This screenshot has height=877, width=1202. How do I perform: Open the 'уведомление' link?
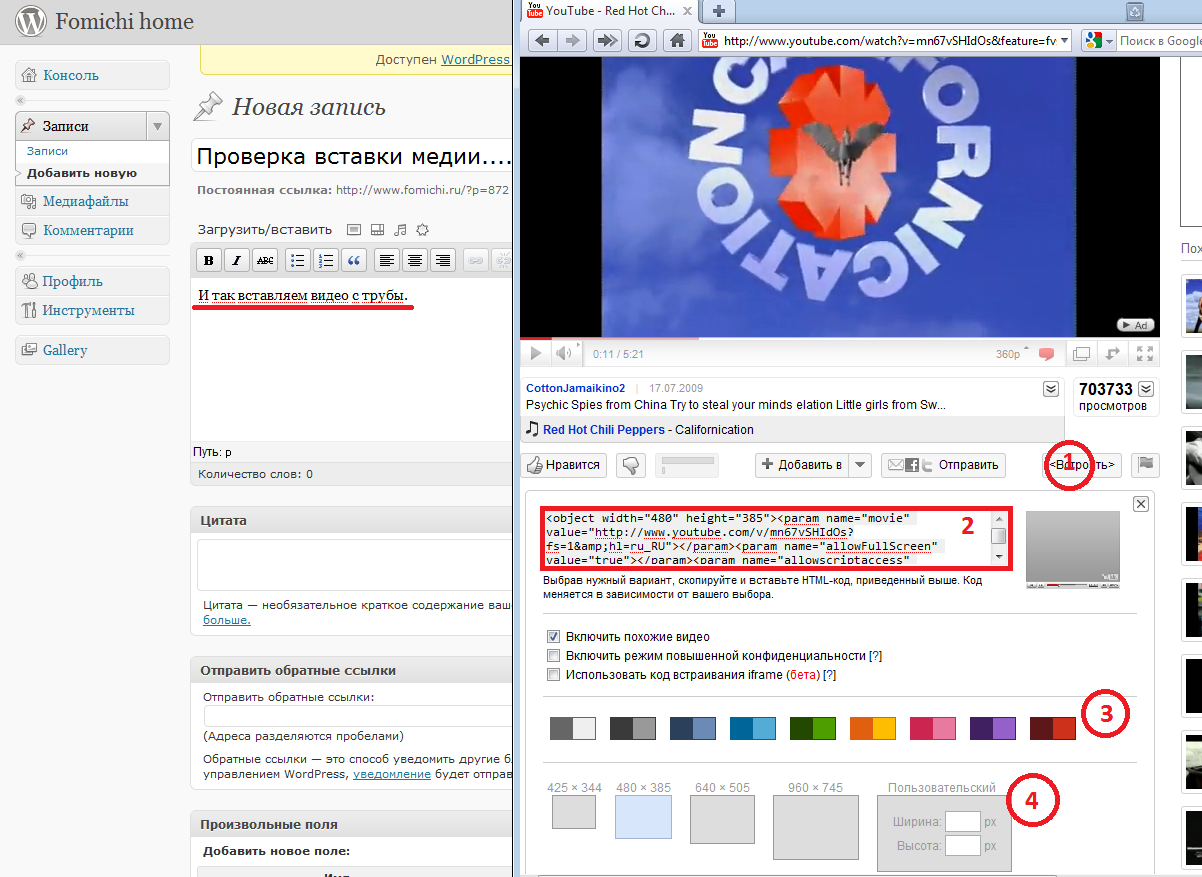click(x=392, y=774)
